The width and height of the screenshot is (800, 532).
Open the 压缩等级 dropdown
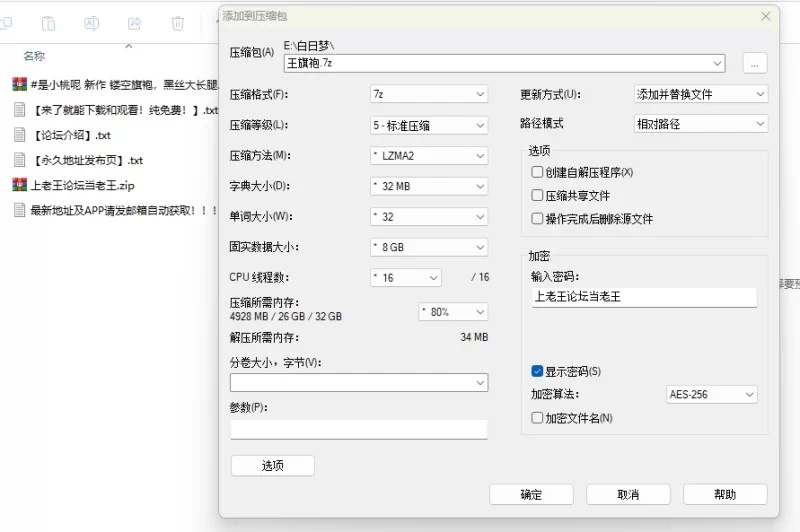429,125
